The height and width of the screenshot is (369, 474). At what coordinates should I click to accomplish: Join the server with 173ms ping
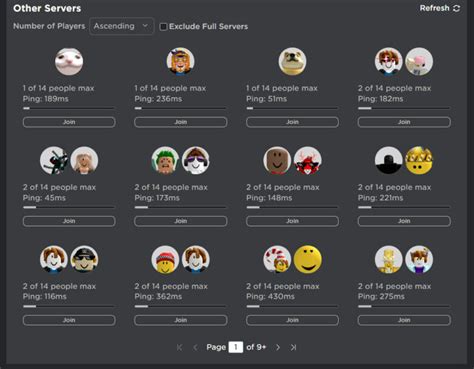click(x=181, y=221)
